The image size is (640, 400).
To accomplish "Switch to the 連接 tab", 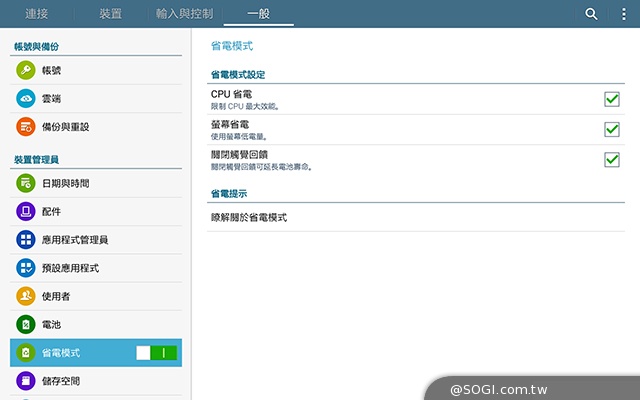I will click(38, 14).
